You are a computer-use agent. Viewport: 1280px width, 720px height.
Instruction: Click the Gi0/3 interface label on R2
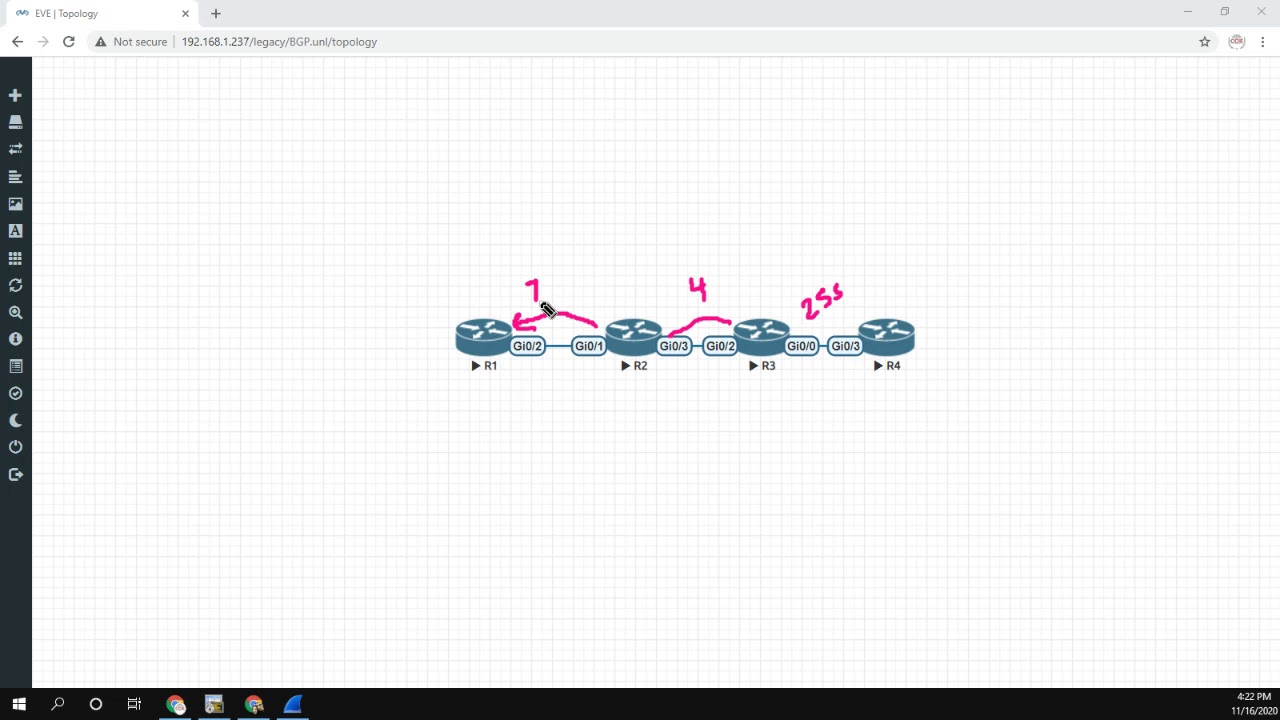click(x=674, y=346)
